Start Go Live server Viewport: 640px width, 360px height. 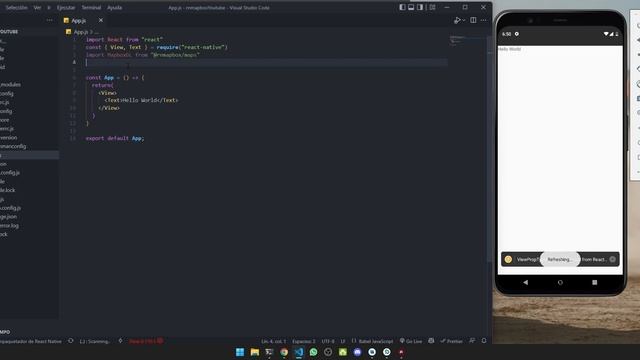[x=411, y=341]
